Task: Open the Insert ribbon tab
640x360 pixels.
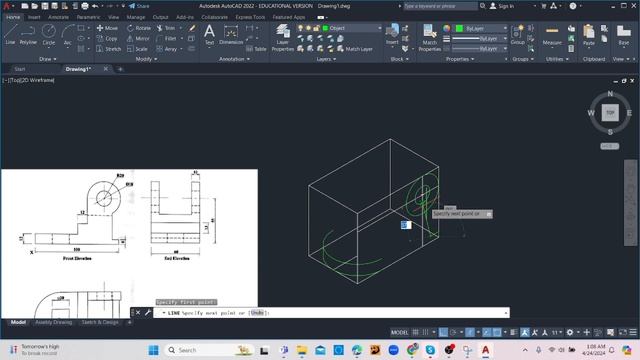Action: click(x=34, y=17)
